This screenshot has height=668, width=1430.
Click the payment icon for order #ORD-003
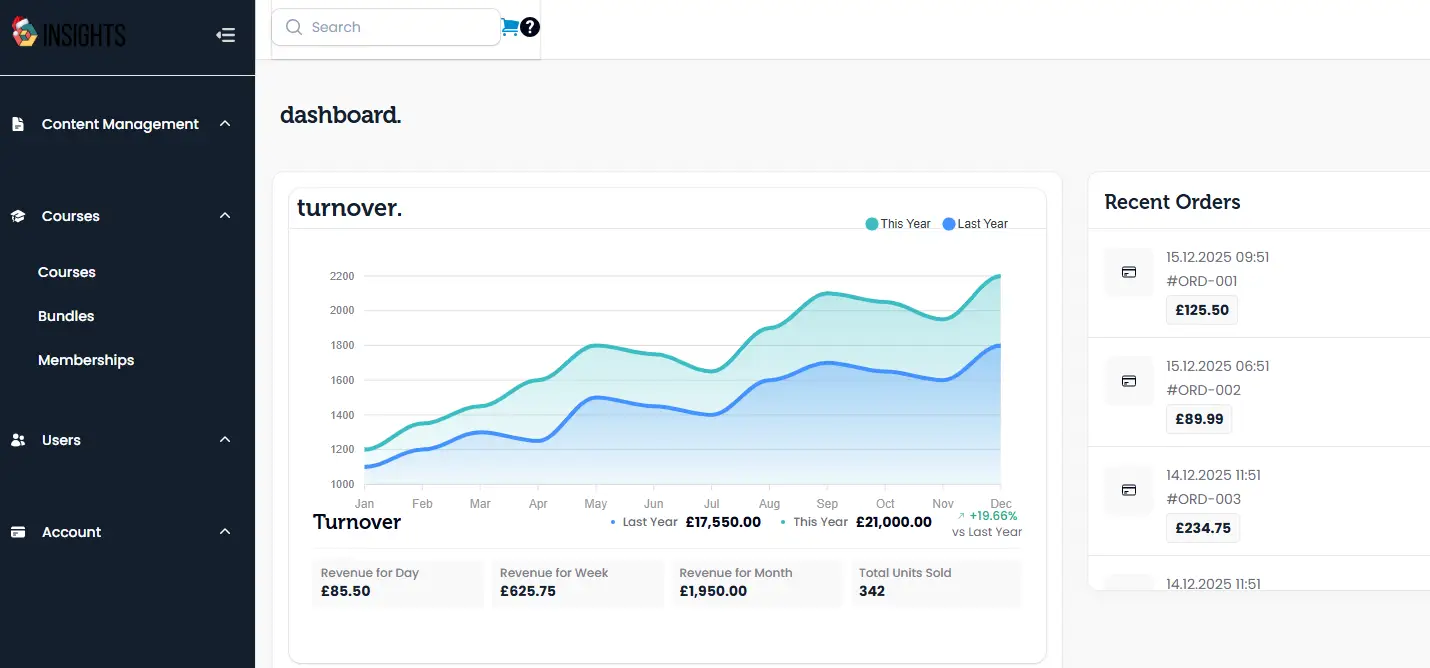(x=1129, y=490)
